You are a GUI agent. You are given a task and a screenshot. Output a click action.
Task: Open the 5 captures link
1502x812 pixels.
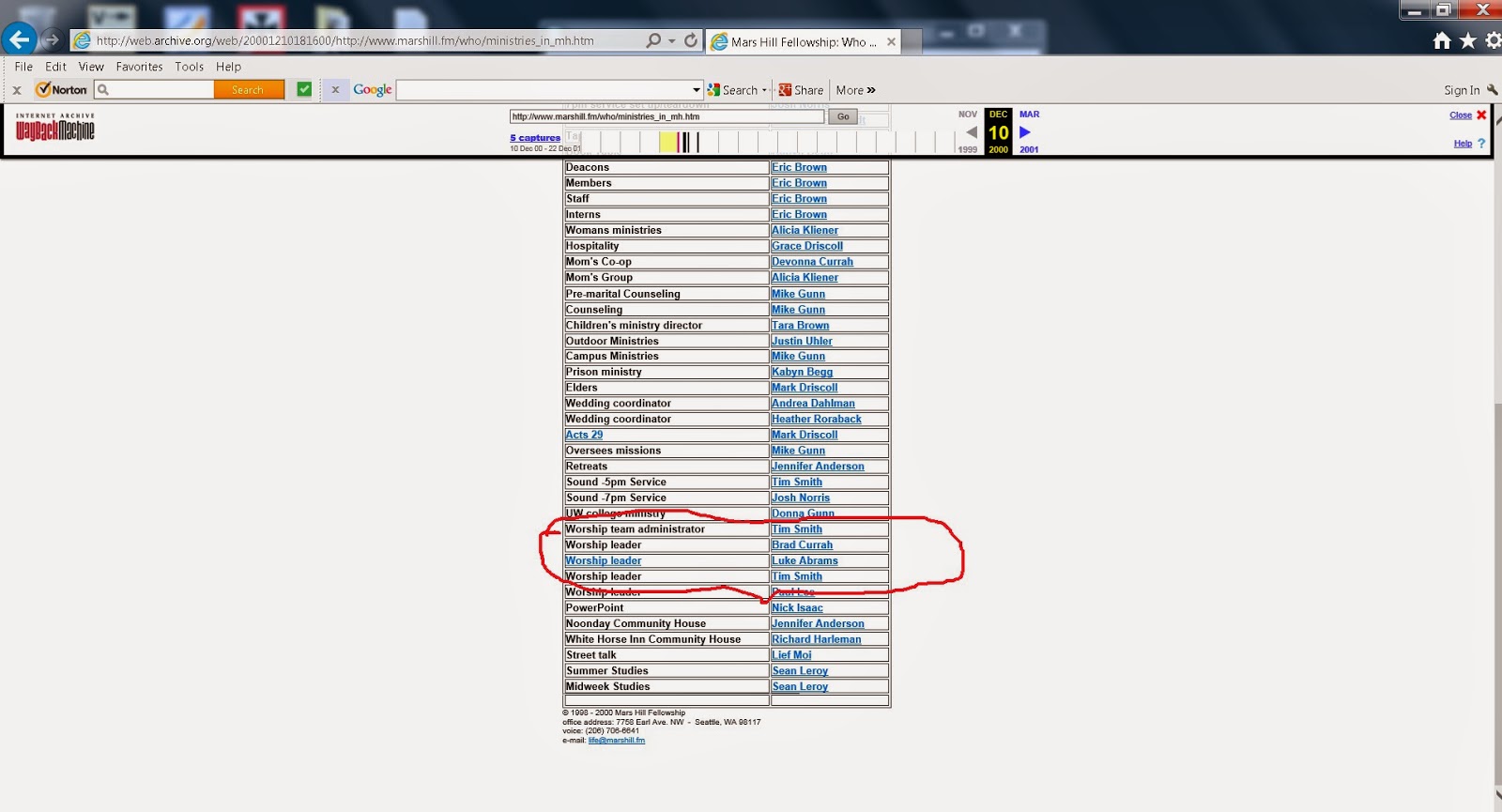point(535,138)
